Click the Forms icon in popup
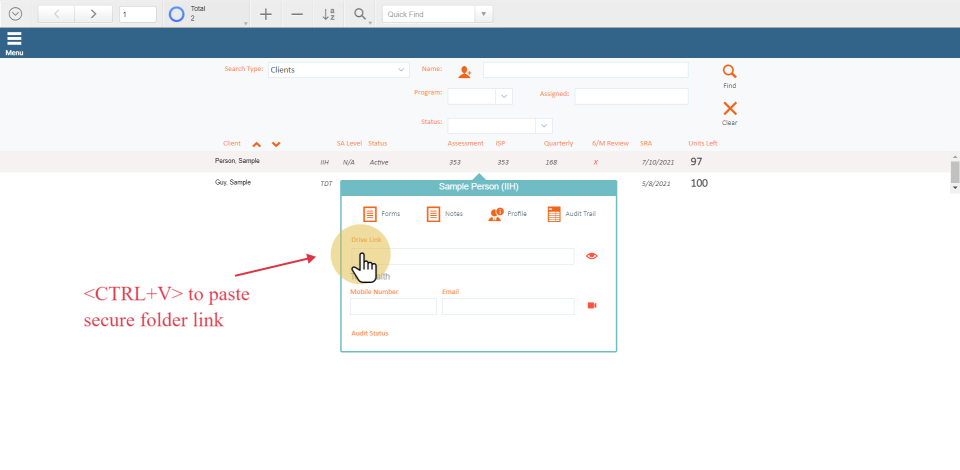The image size is (960, 470). 370,214
